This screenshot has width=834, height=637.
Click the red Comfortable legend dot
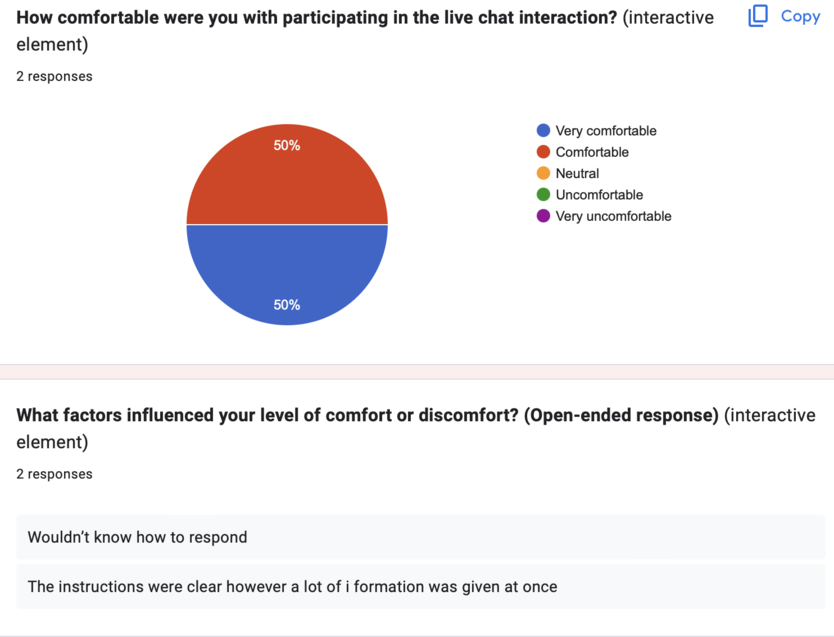[544, 152]
